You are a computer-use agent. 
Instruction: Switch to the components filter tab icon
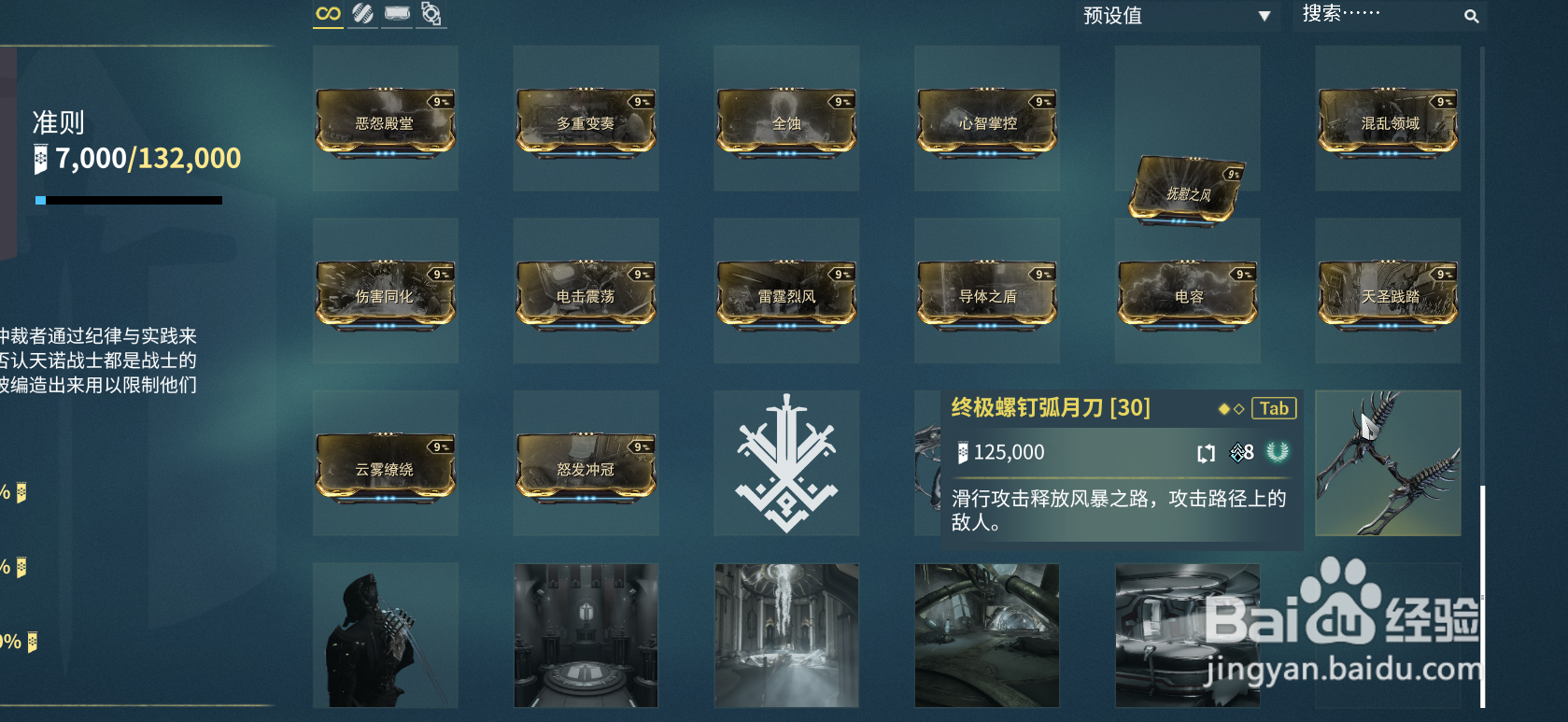(431, 14)
